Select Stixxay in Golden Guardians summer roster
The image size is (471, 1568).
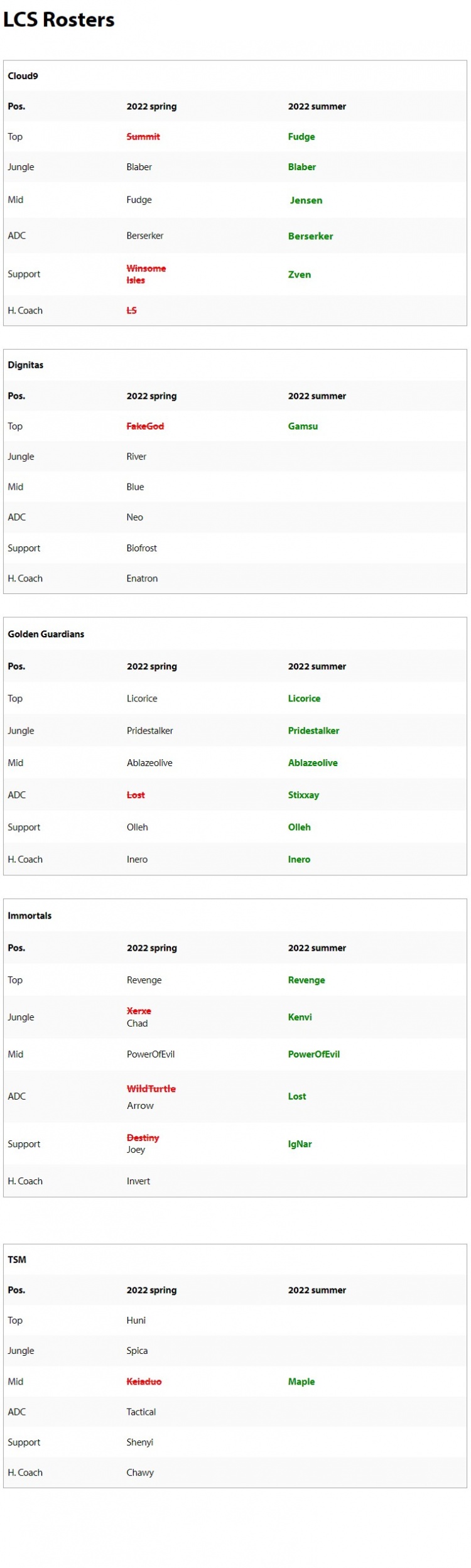tap(303, 795)
